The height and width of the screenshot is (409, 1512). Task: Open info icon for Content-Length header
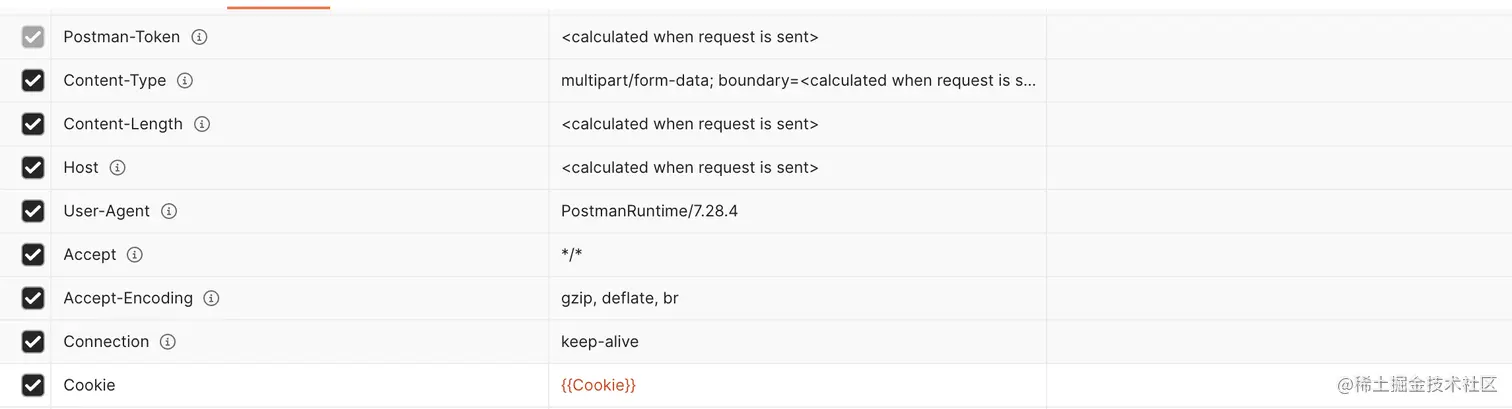click(x=202, y=124)
